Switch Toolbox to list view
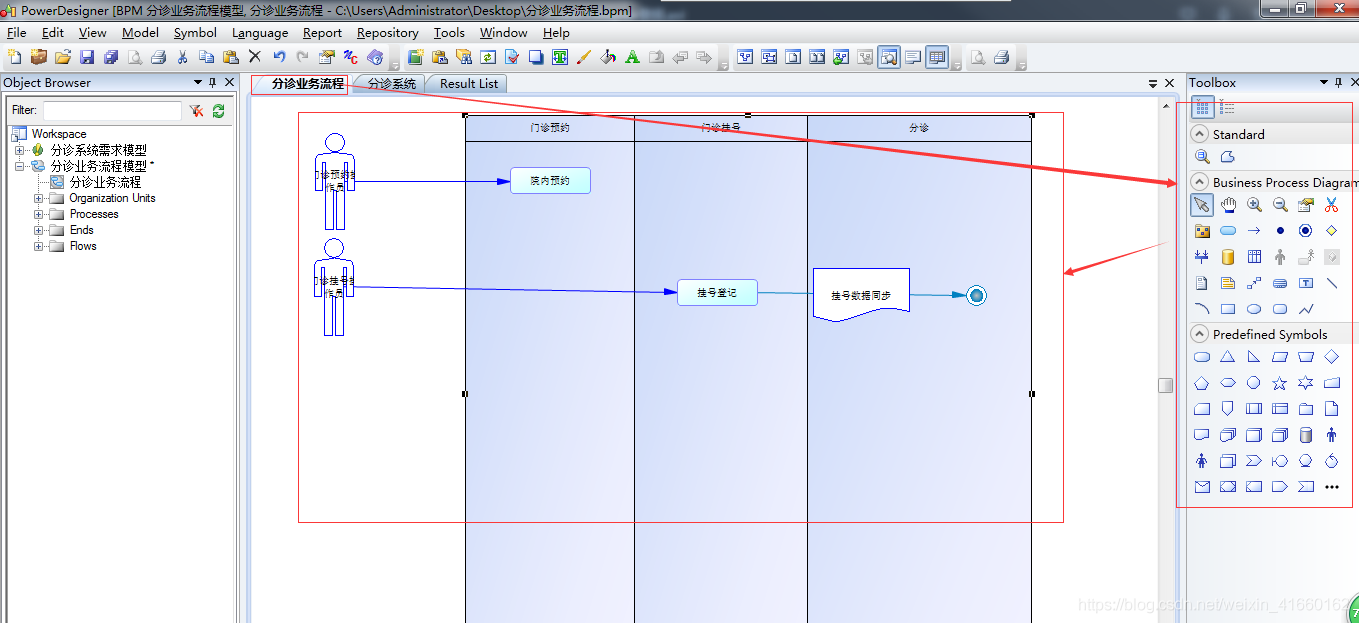Screen dimensions: 1359x623 pos(1227,107)
